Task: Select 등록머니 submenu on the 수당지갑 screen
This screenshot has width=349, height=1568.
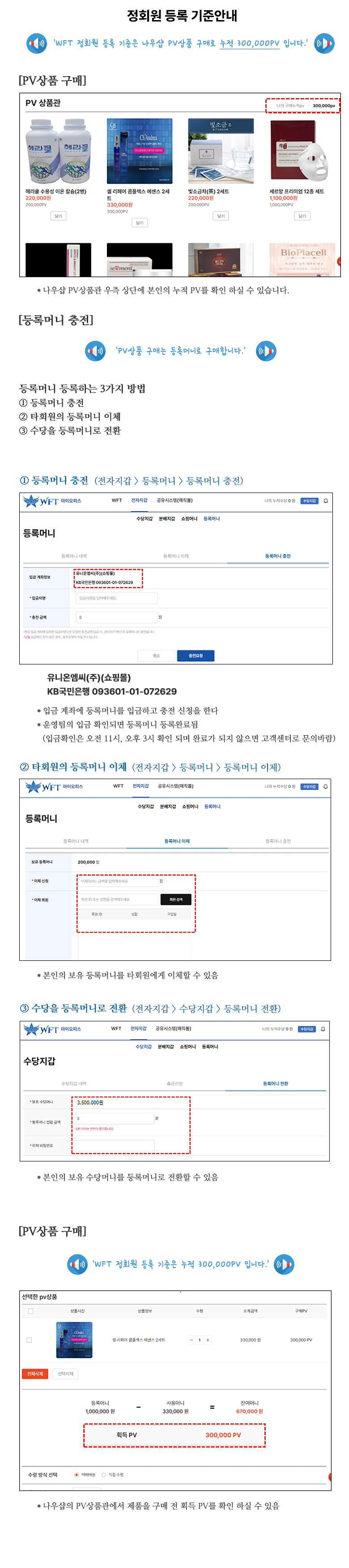Action: 210,1047
